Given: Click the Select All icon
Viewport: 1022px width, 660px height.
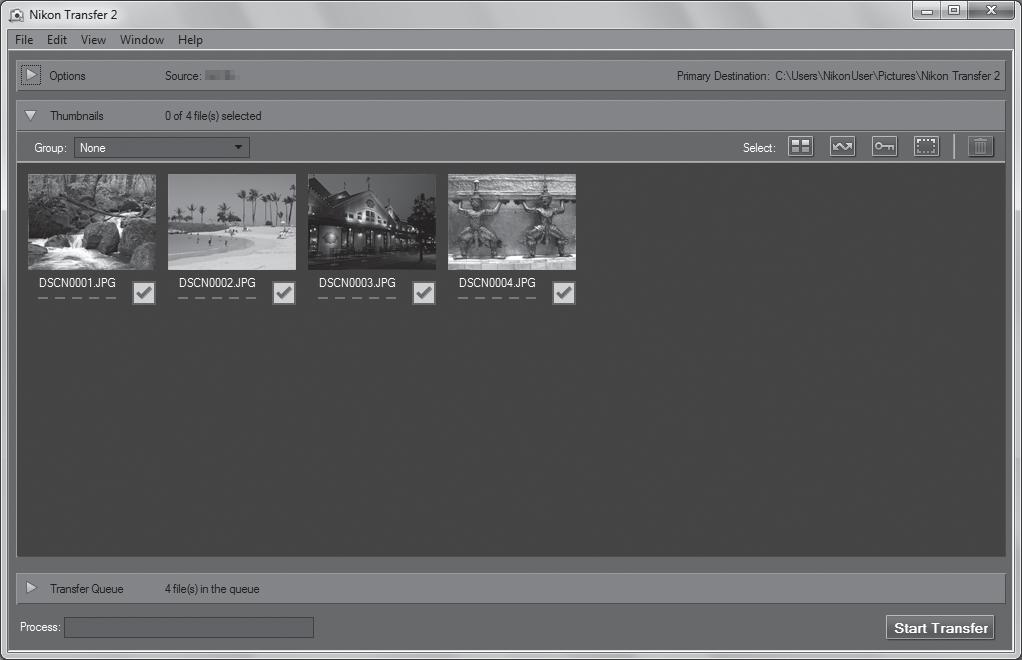Looking at the screenshot, I should pyautogui.click(x=800, y=147).
